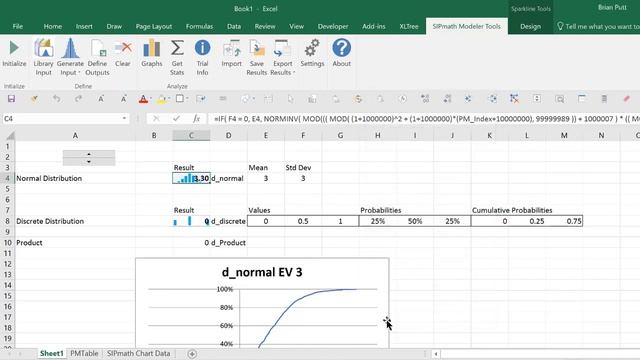The width and height of the screenshot is (640, 360).
Task: Open the About help icon
Action: click(342, 48)
